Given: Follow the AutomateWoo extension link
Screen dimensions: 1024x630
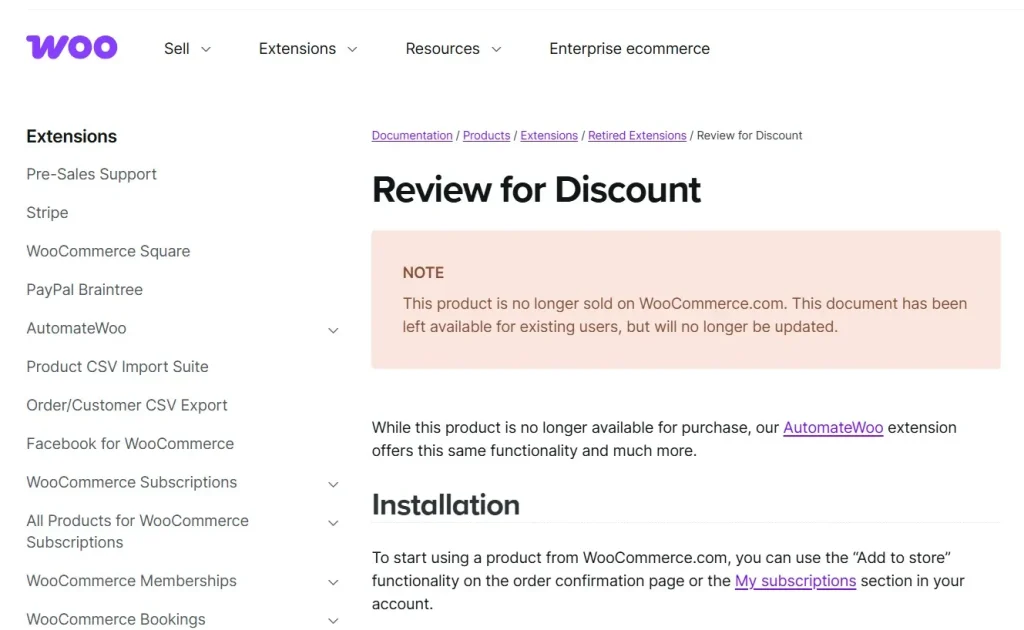Looking at the screenshot, I should tap(832, 427).
